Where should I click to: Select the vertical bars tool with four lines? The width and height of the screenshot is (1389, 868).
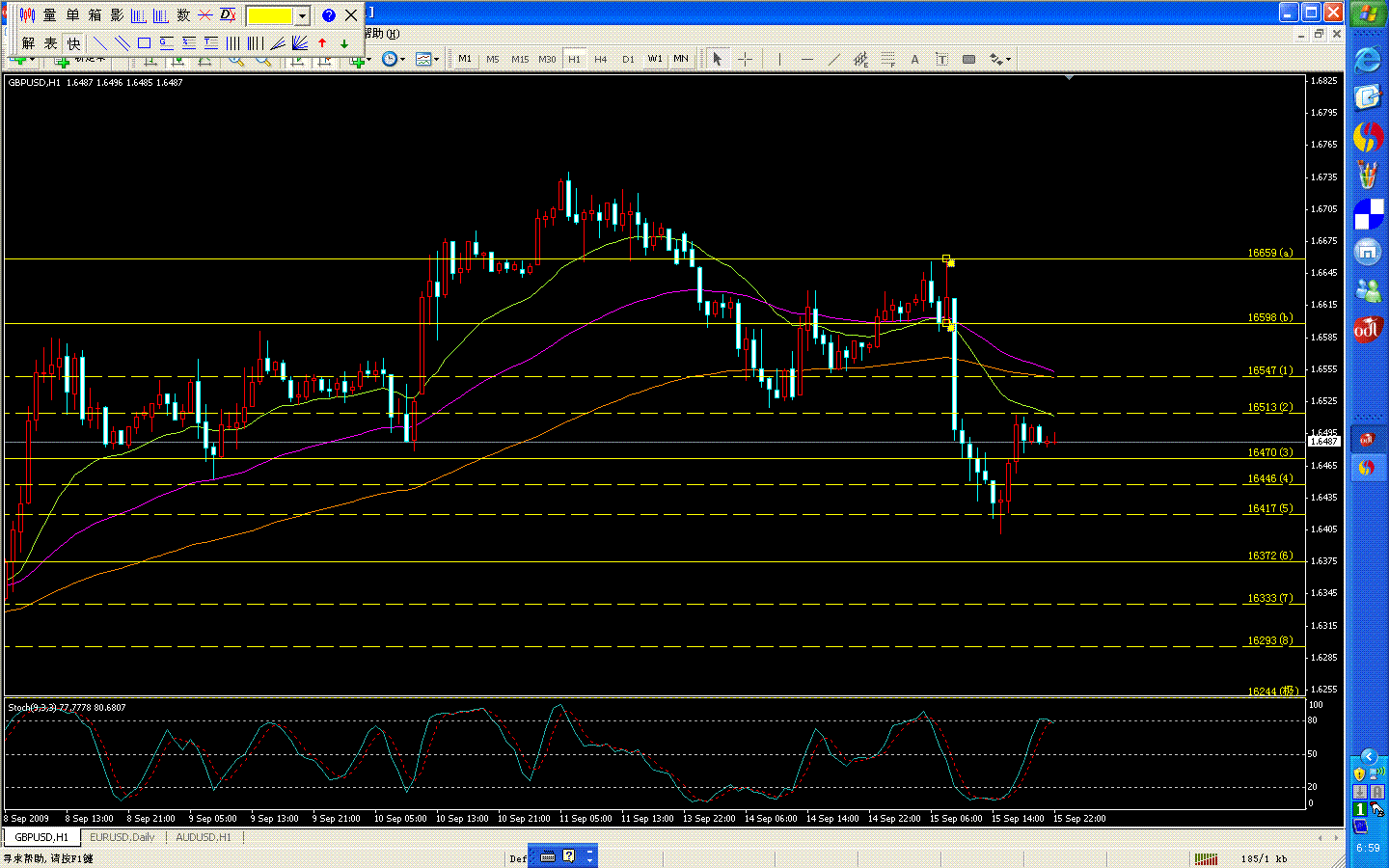[x=233, y=43]
